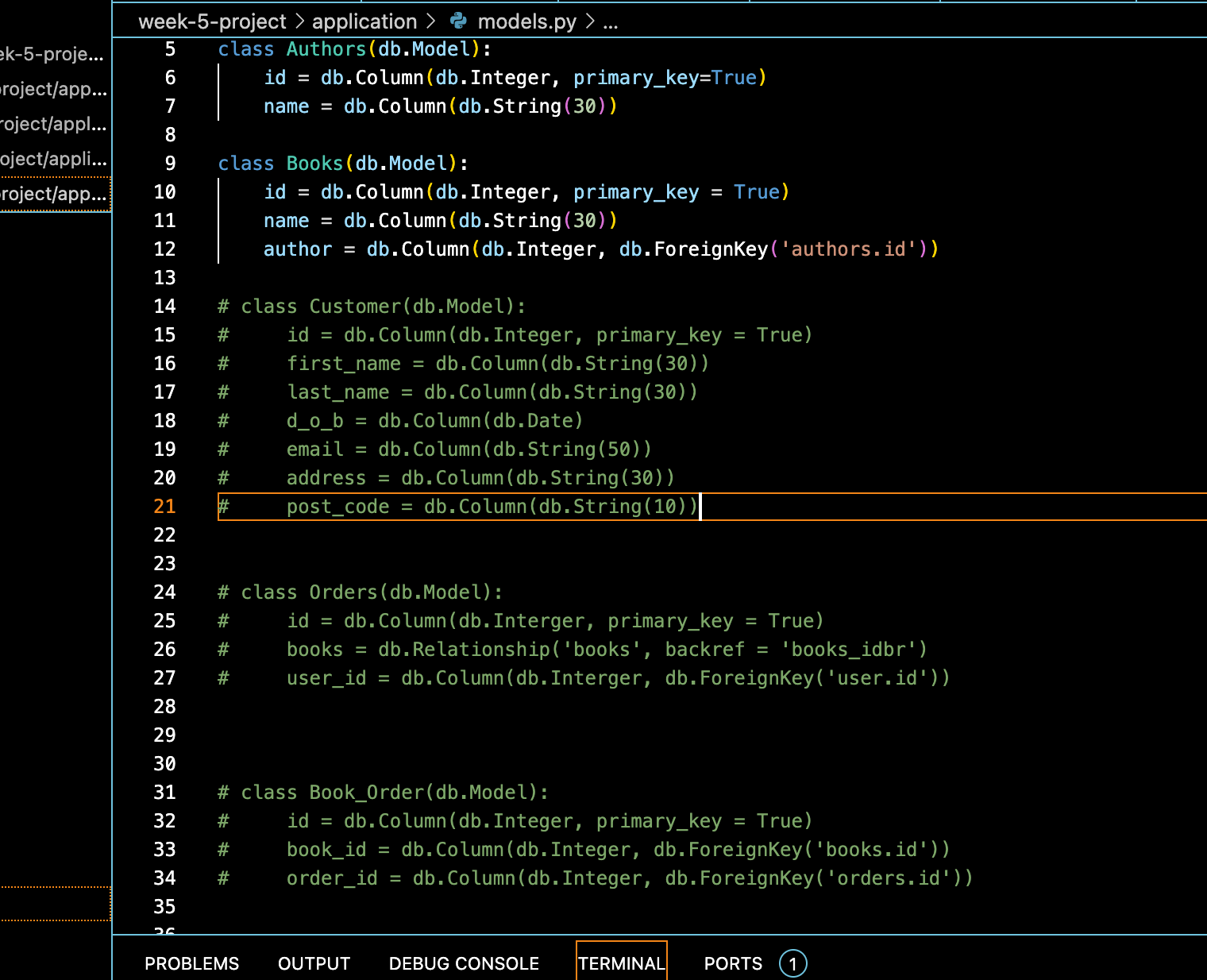
Task: Open the week-5-project breadcrumb
Action: (x=212, y=21)
